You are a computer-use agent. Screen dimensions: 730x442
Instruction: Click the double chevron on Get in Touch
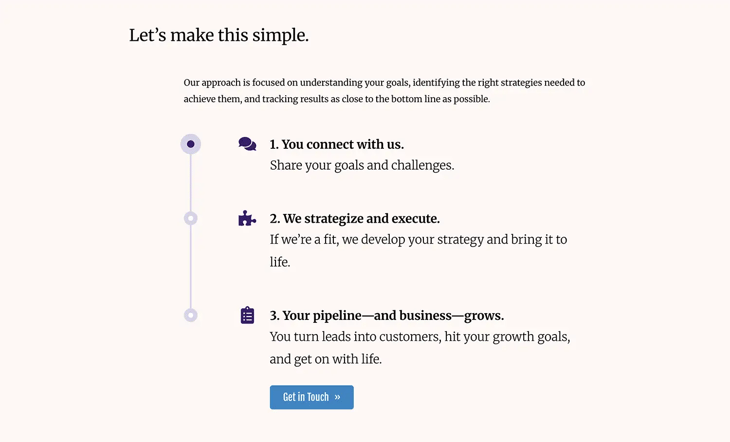click(338, 397)
